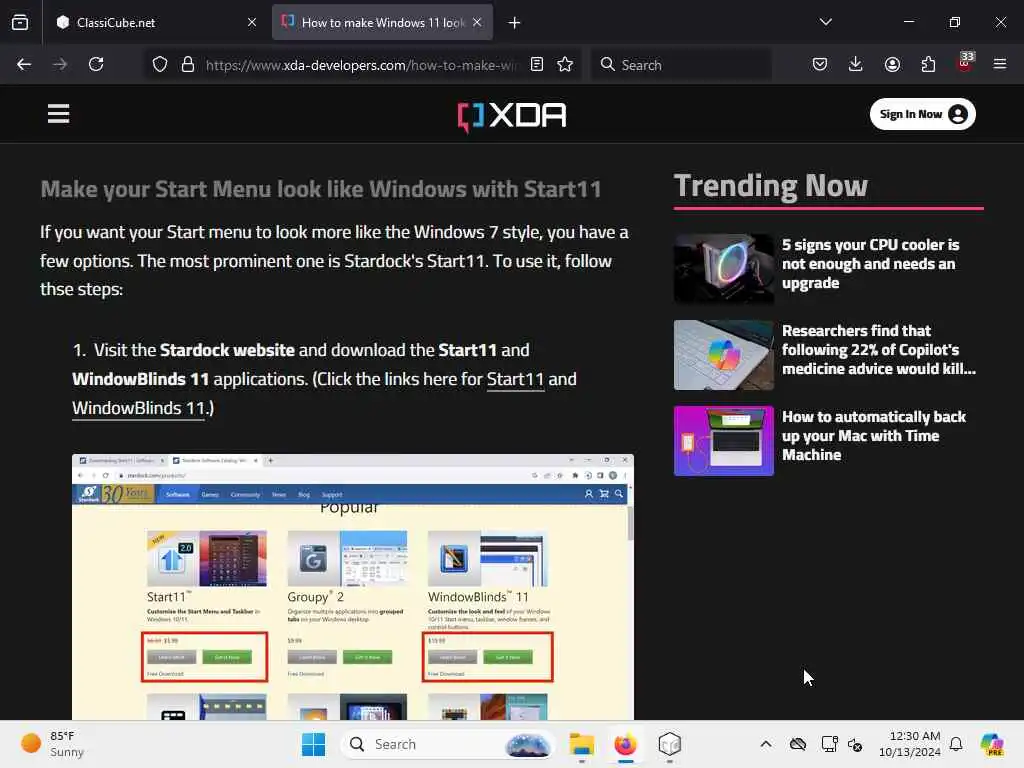Viewport: 1024px width, 768px height.
Task: Reload the current page
Action: tap(96, 64)
